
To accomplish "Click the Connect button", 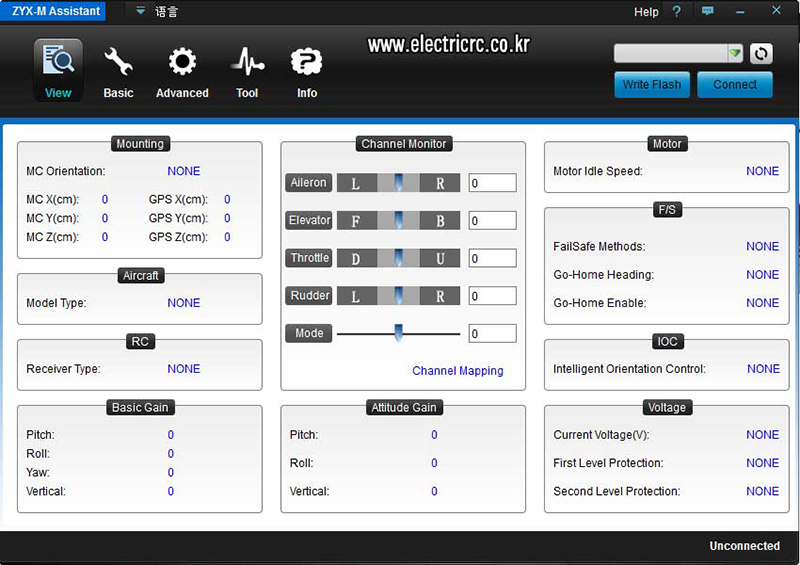I will [735, 84].
